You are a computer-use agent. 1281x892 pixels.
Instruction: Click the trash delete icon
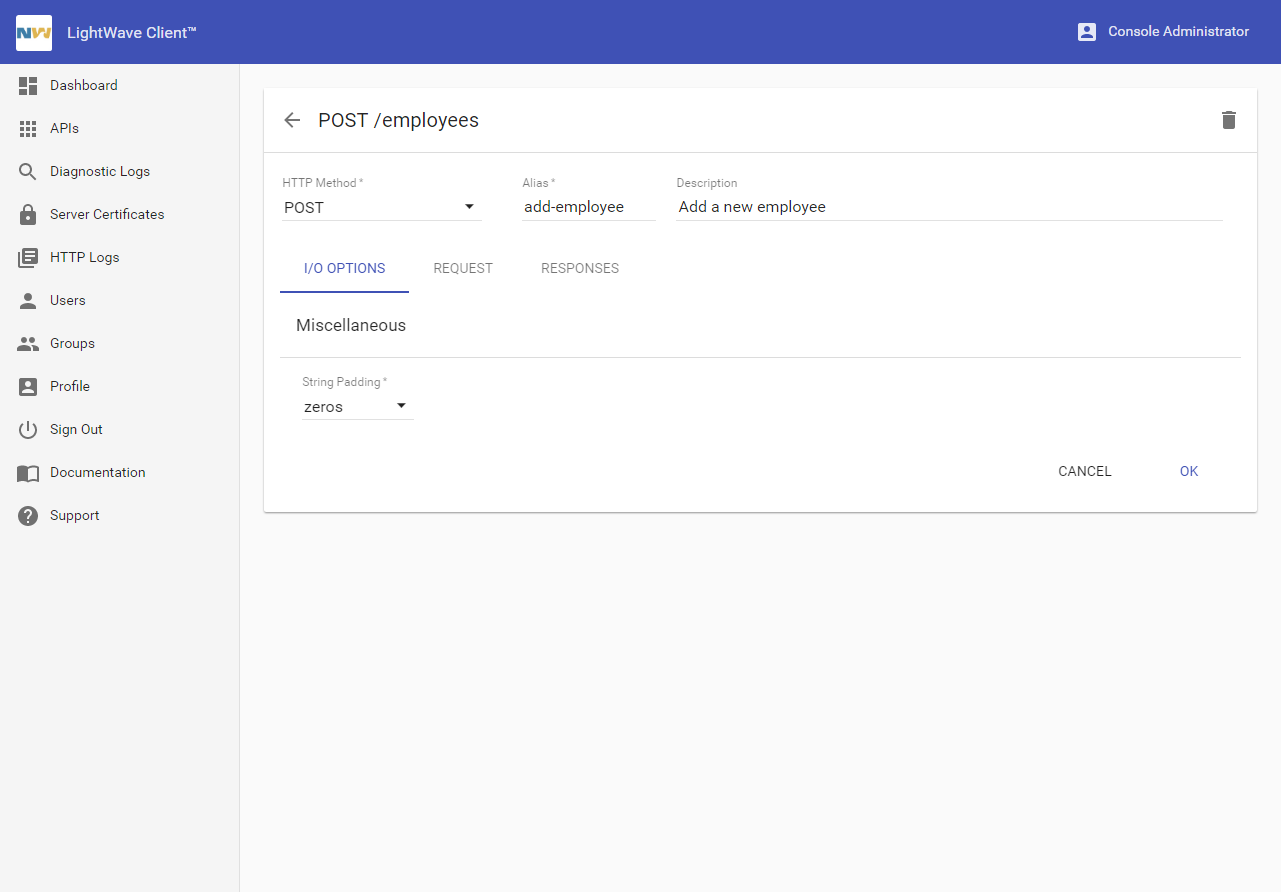pos(1229,120)
